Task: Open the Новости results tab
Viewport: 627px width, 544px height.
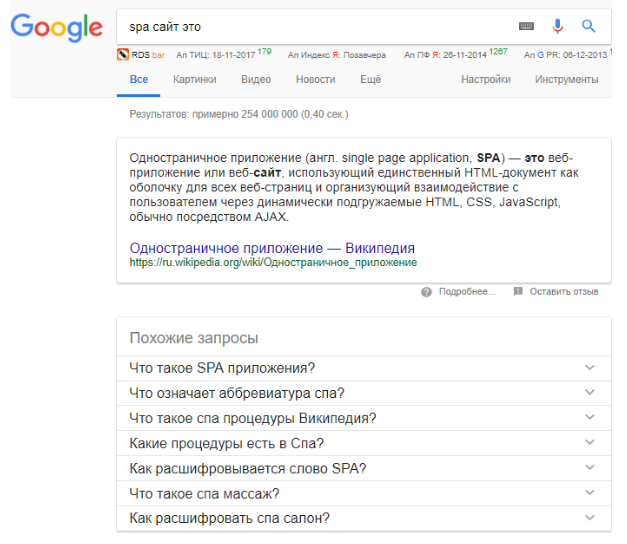Action: (x=316, y=80)
